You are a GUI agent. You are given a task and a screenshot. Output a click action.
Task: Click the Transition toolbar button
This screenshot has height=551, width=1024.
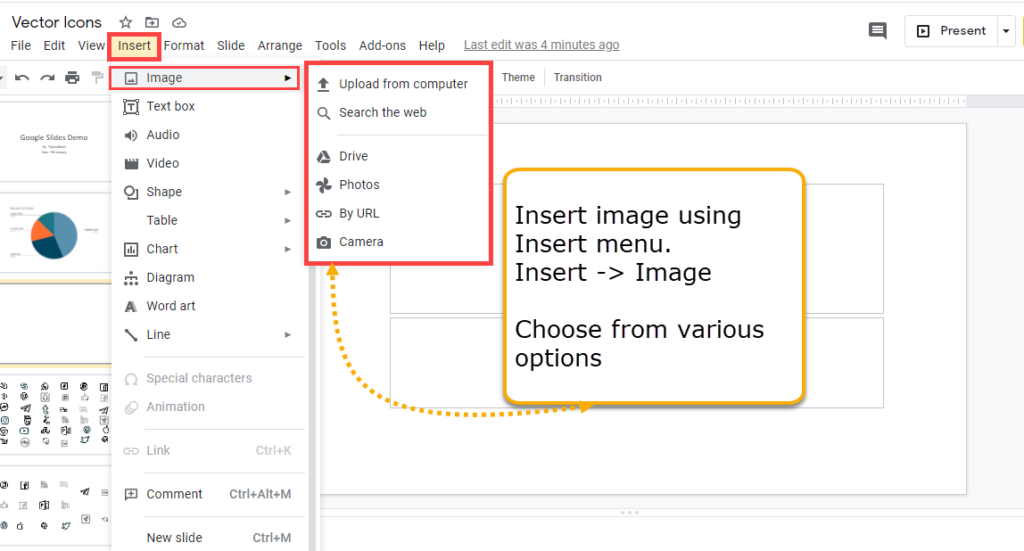tap(578, 78)
